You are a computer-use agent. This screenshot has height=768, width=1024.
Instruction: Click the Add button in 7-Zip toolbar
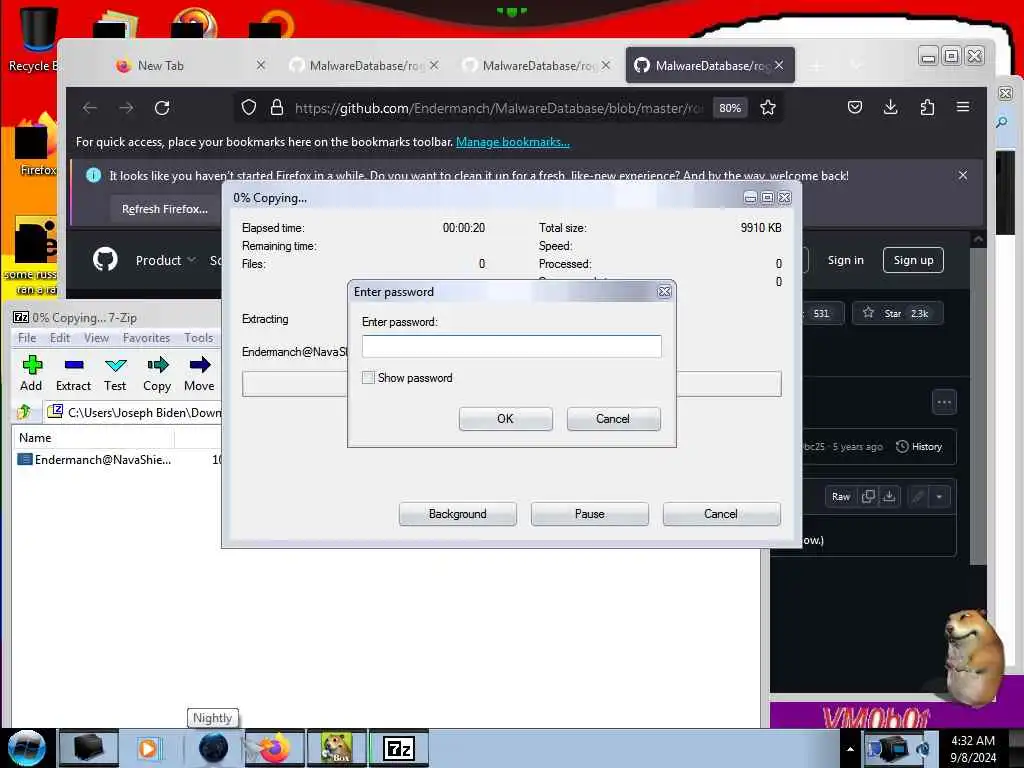pos(31,374)
